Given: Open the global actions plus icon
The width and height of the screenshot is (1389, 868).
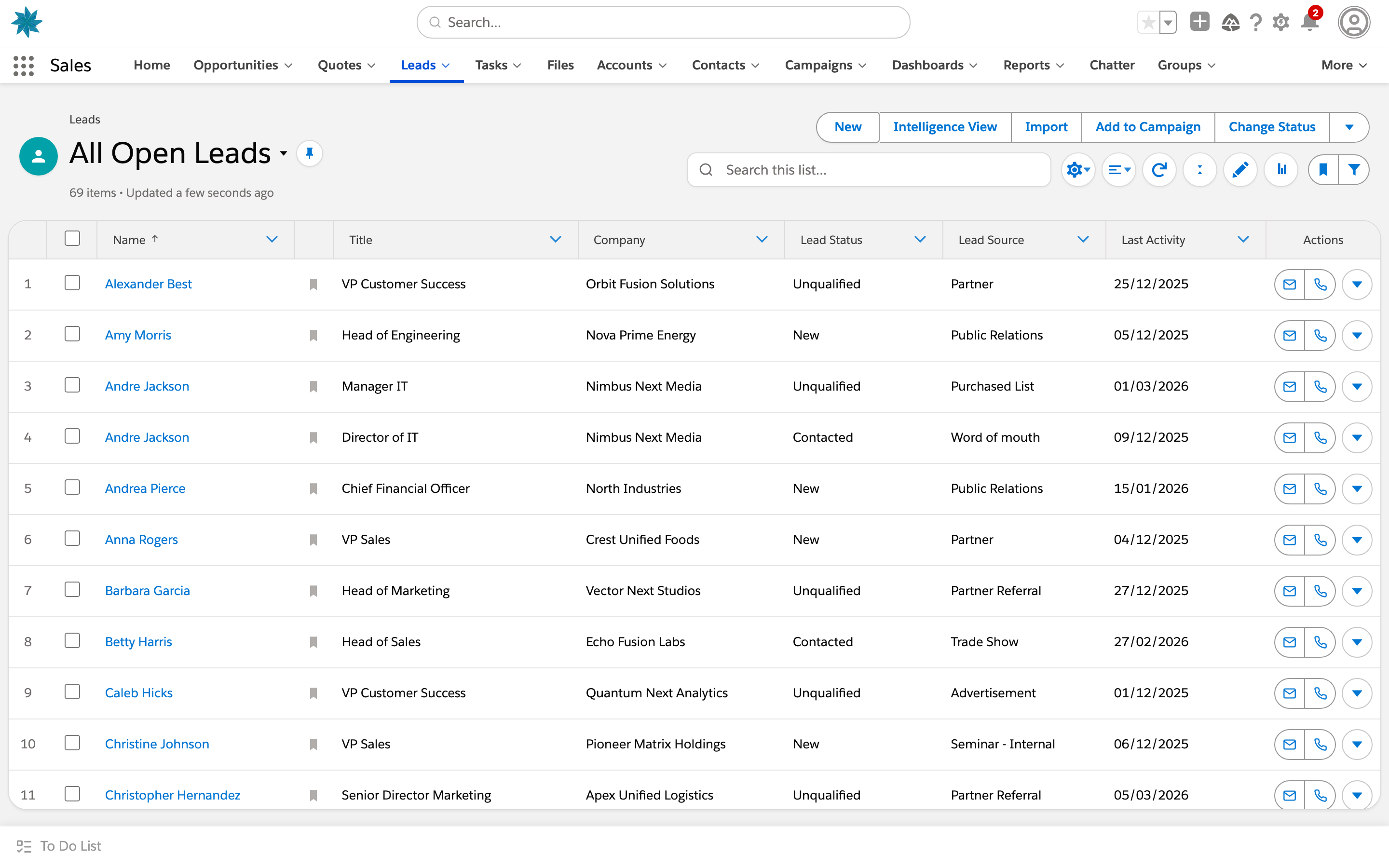Looking at the screenshot, I should tap(1199, 22).
